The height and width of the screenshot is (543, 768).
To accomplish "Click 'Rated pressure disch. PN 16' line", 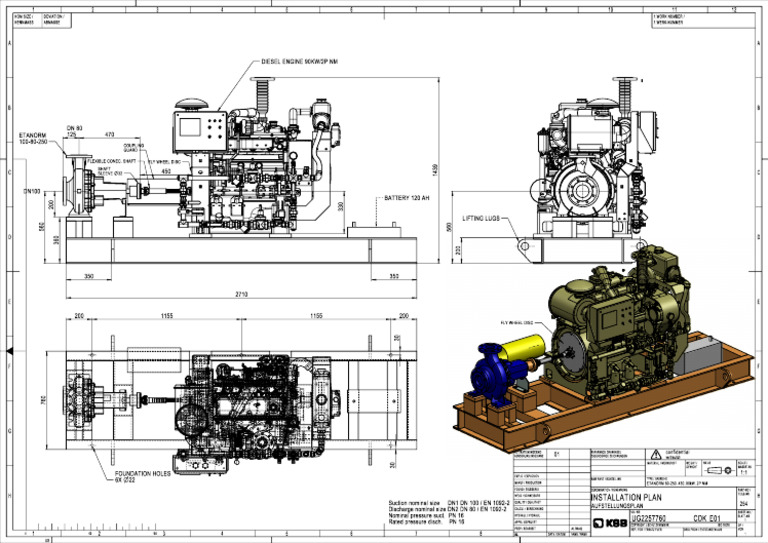I will 426,522.
